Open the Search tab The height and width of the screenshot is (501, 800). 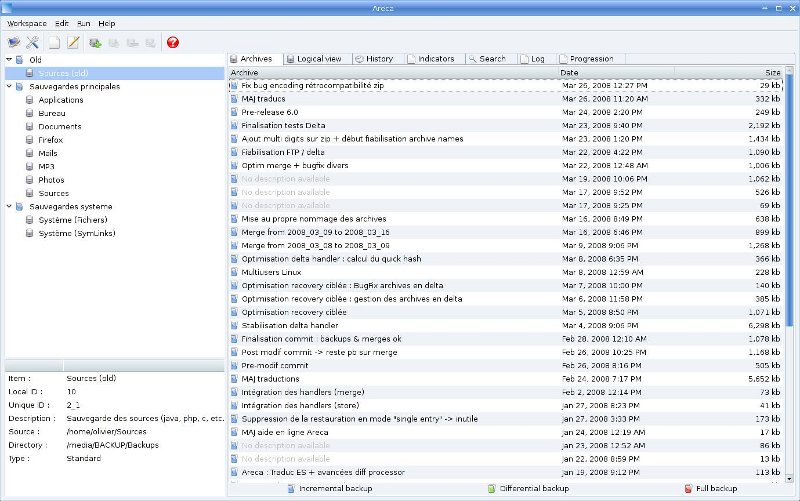click(488, 59)
